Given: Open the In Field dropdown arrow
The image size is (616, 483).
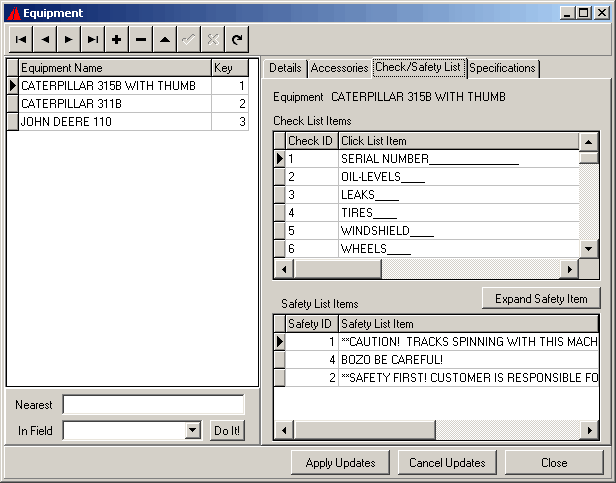Looking at the screenshot, I should (192, 430).
